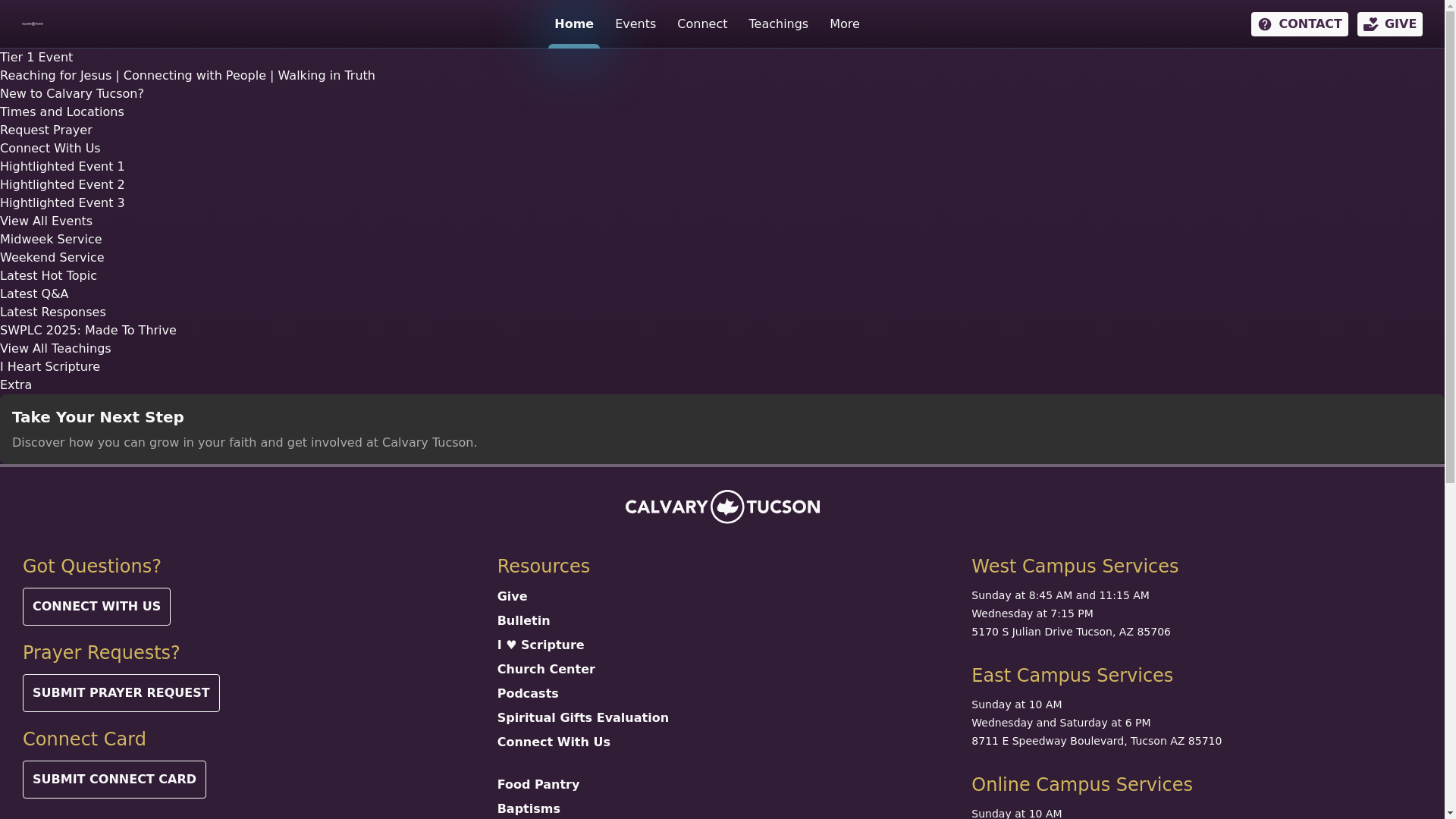Open the Events nav menu
Screen dimensions: 1456x819
(635, 24)
